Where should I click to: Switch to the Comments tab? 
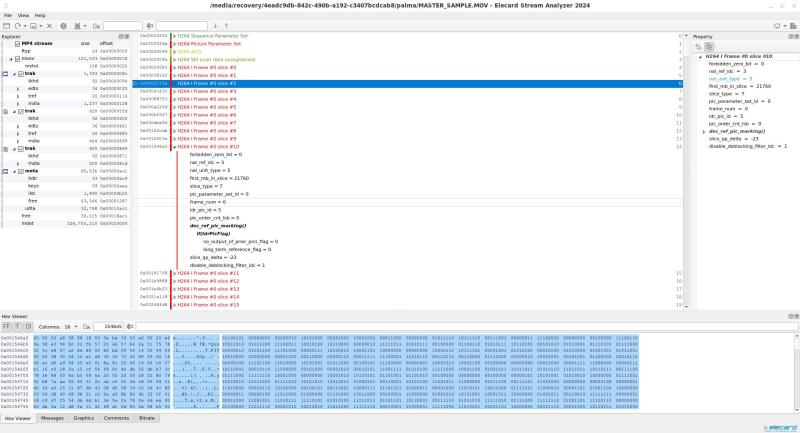coord(116,418)
